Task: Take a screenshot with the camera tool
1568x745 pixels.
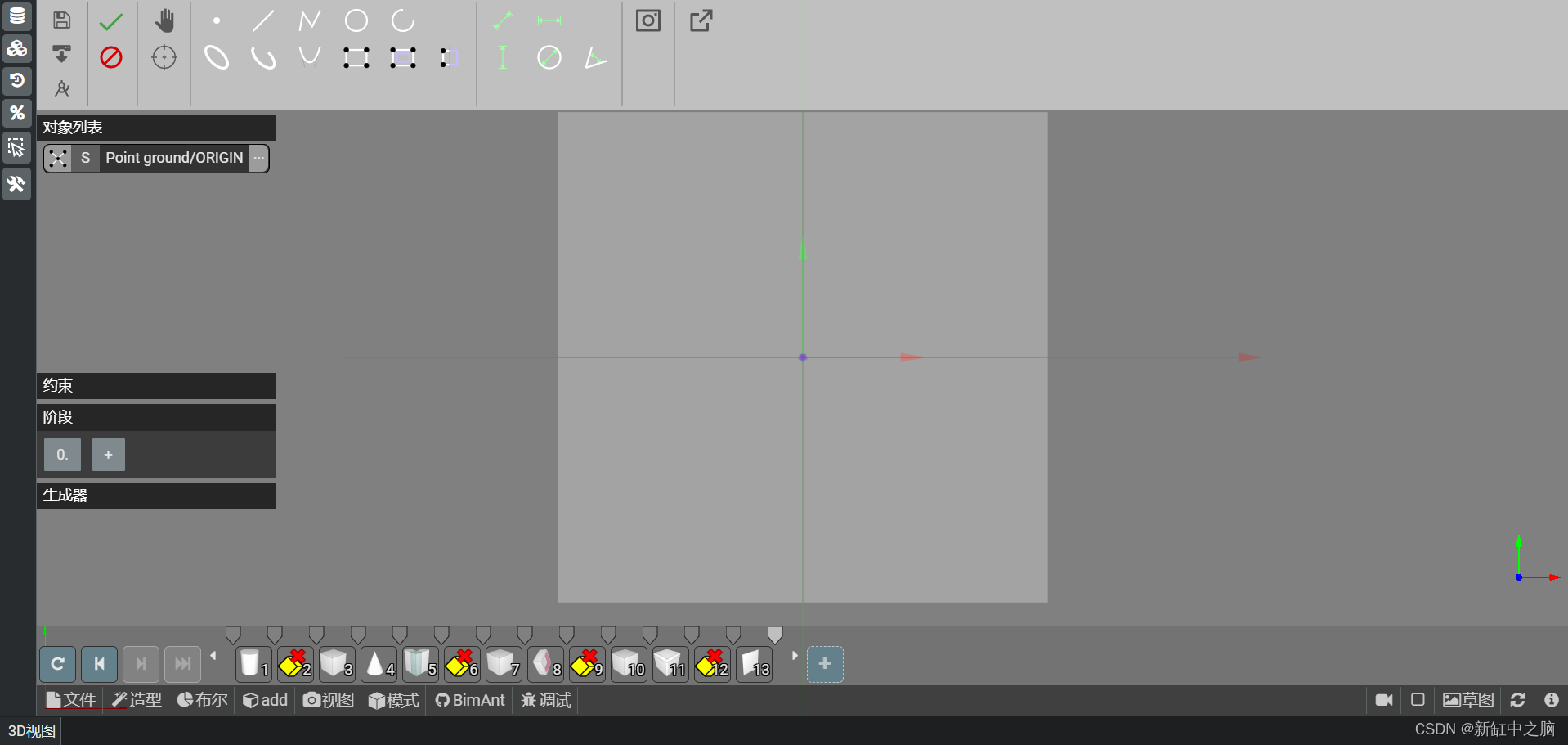Action: pos(648,20)
